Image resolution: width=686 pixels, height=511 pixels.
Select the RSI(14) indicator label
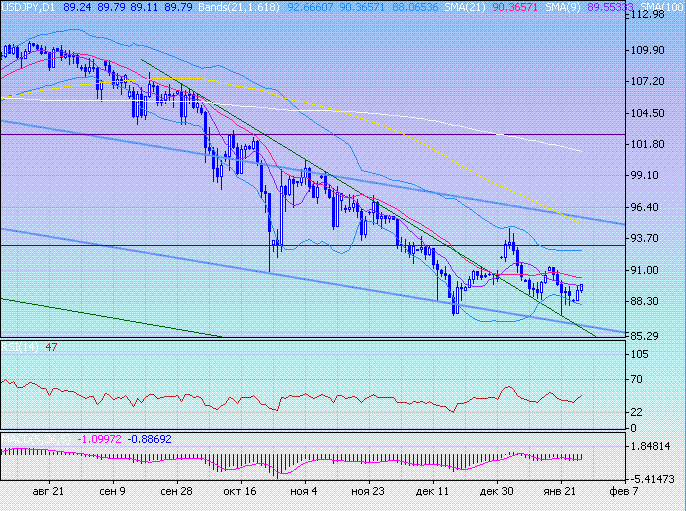(19, 347)
